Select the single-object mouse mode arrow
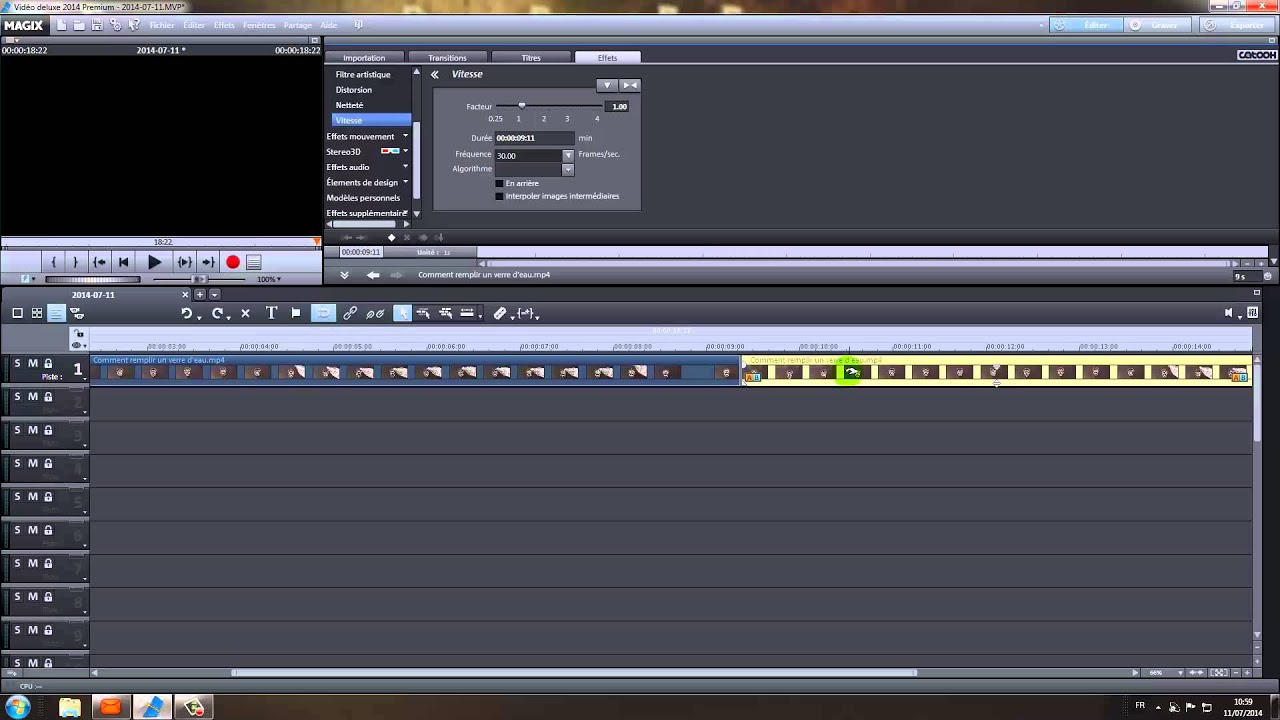The width and height of the screenshot is (1280, 720). tap(402, 313)
